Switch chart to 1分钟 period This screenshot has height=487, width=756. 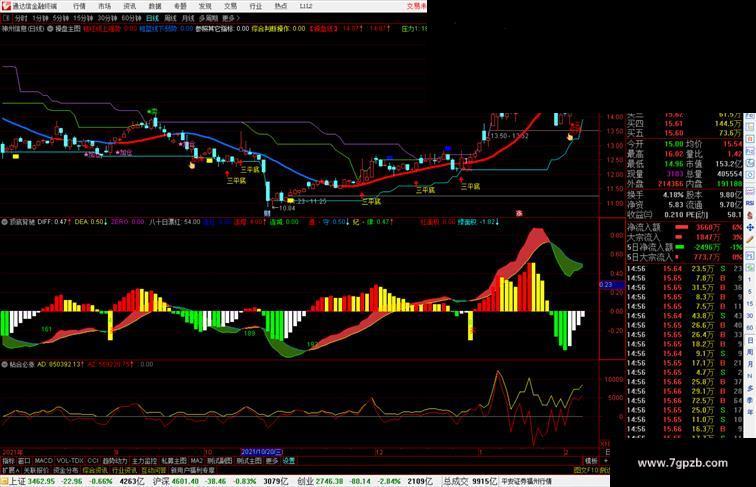point(40,18)
